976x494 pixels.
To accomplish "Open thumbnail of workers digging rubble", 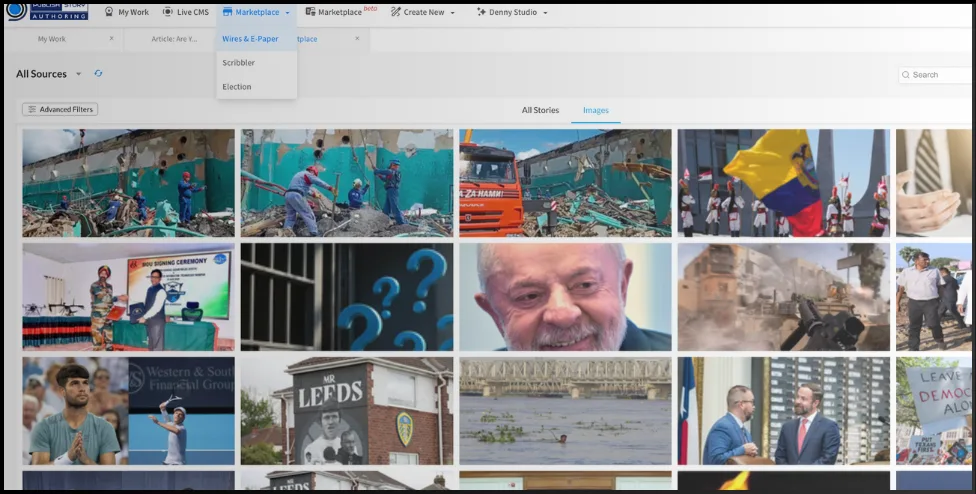I will (x=347, y=183).
